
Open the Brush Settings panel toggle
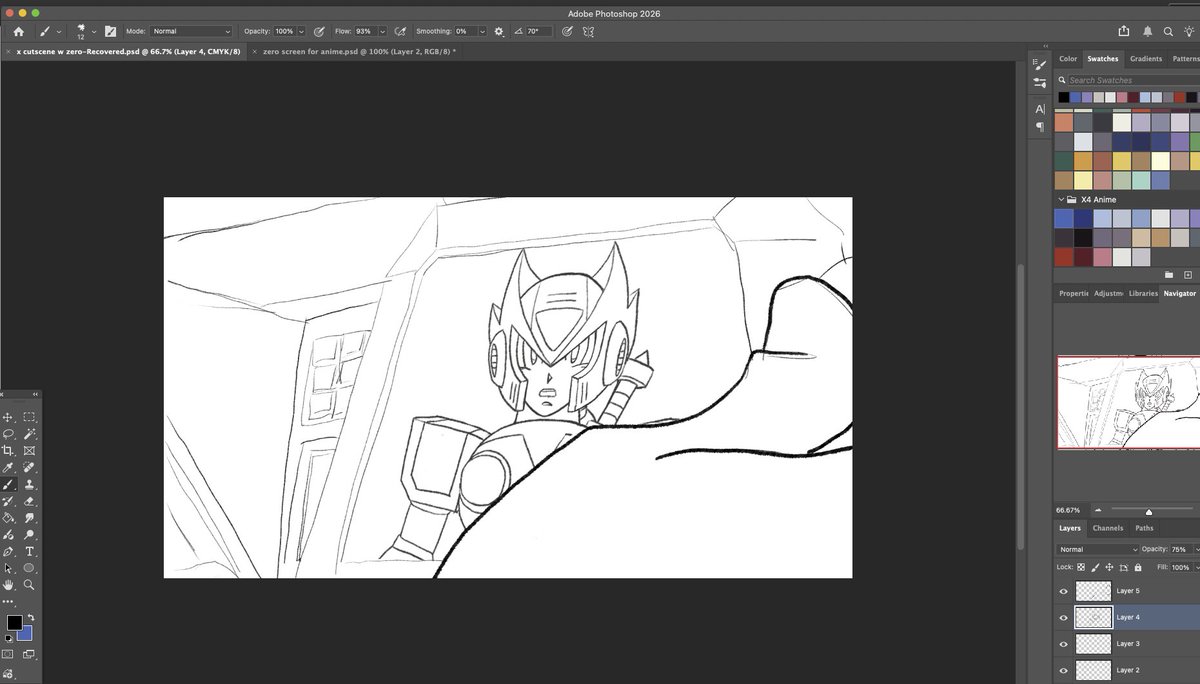(110, 31)
